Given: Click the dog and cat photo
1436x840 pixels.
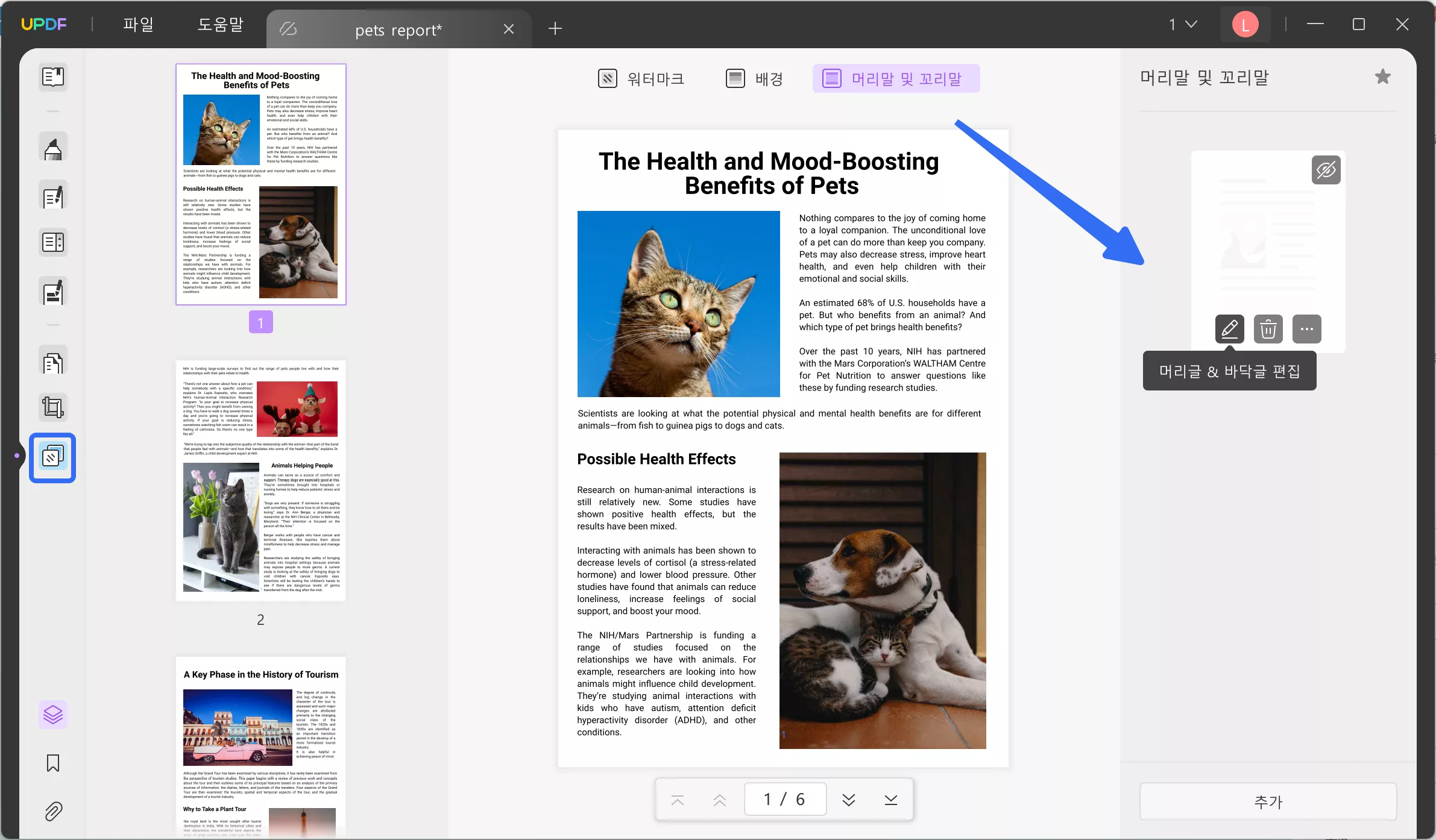Looking at the screenshot, I should [883, 601].
